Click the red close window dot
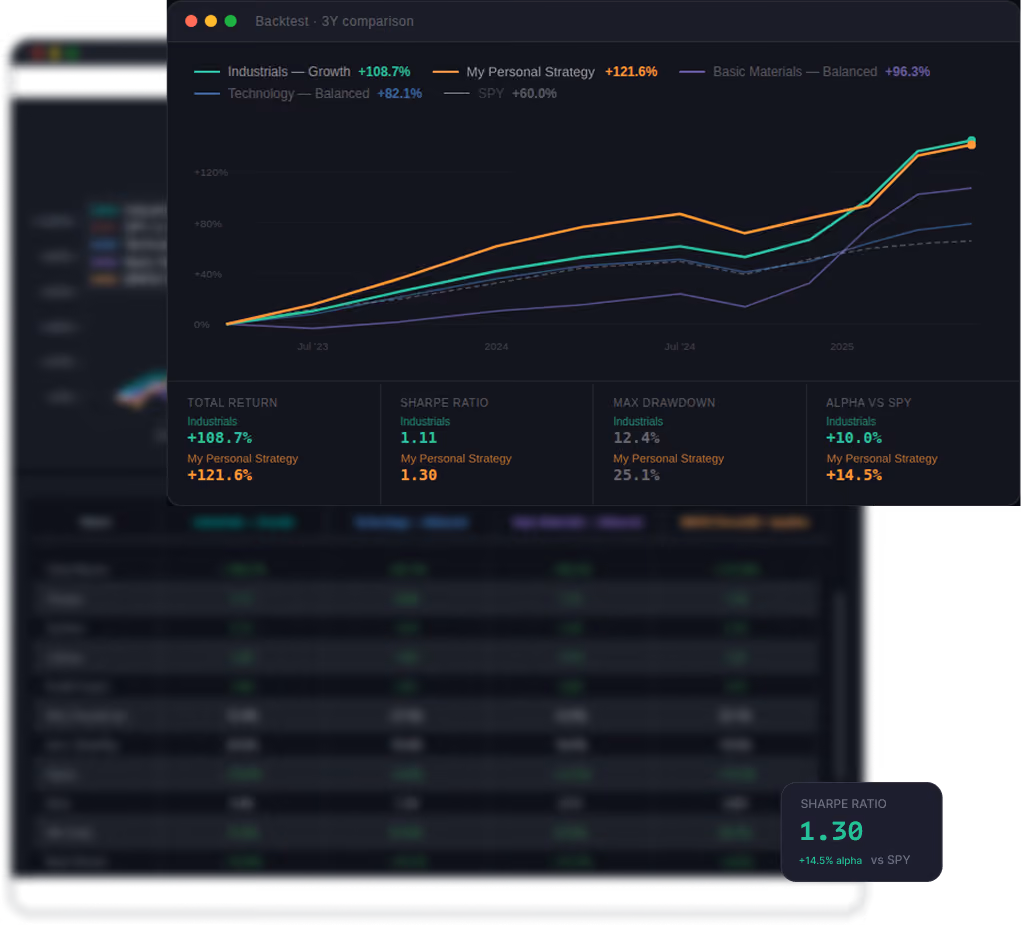This screenshot has height=925, width=1021. pyautogui.click(x=191, y=21)
